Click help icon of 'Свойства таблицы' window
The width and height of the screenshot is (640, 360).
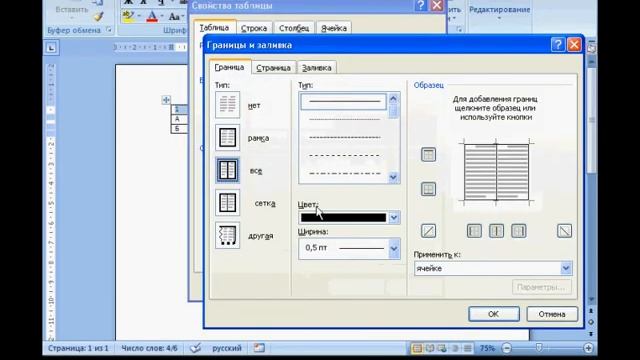(x=420, y=5)
